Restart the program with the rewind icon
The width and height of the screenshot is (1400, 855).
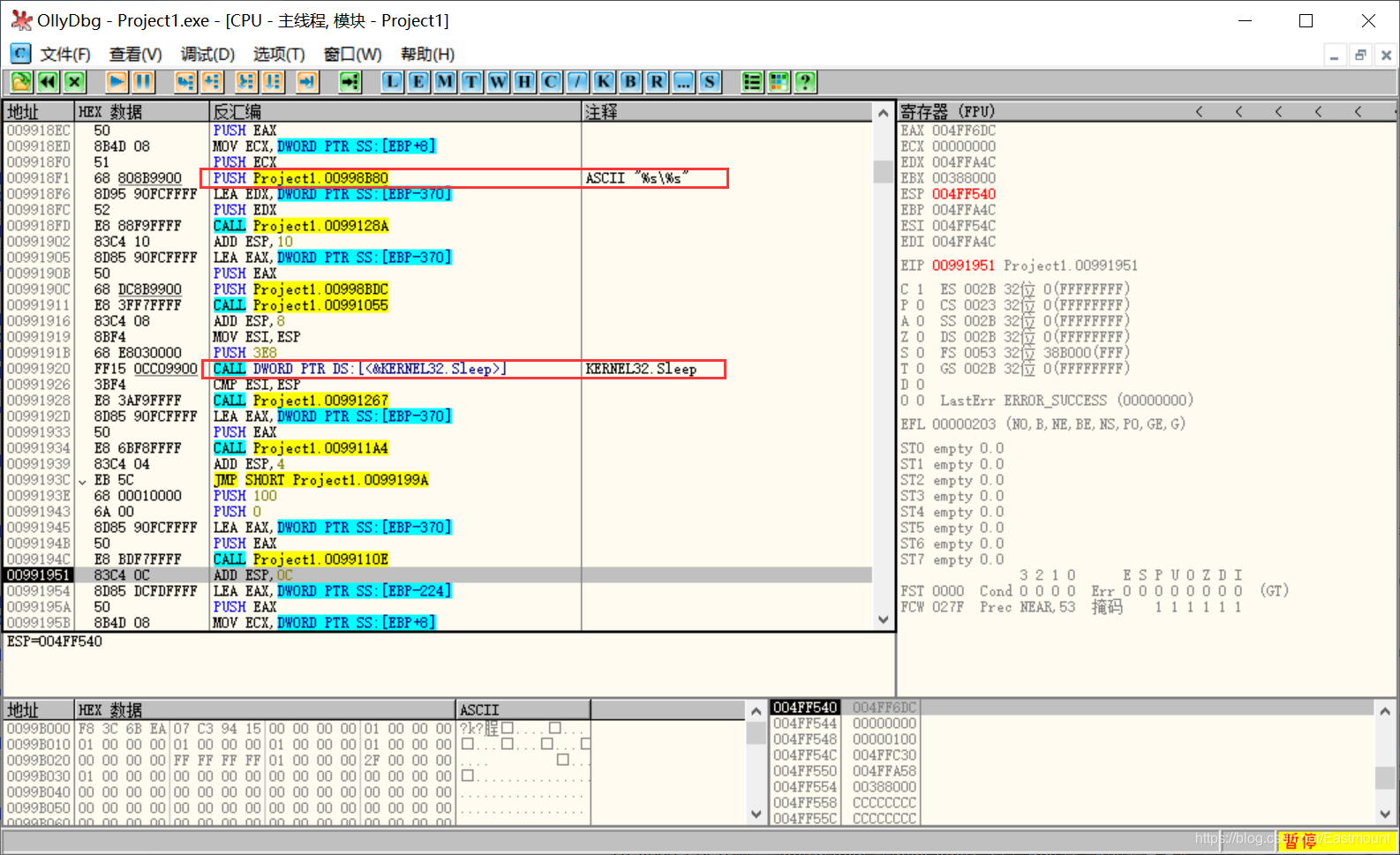coord(48,82)
